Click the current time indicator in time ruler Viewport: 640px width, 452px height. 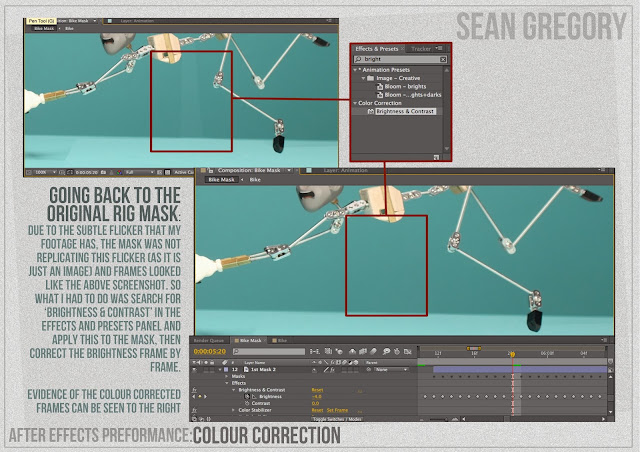513,354
